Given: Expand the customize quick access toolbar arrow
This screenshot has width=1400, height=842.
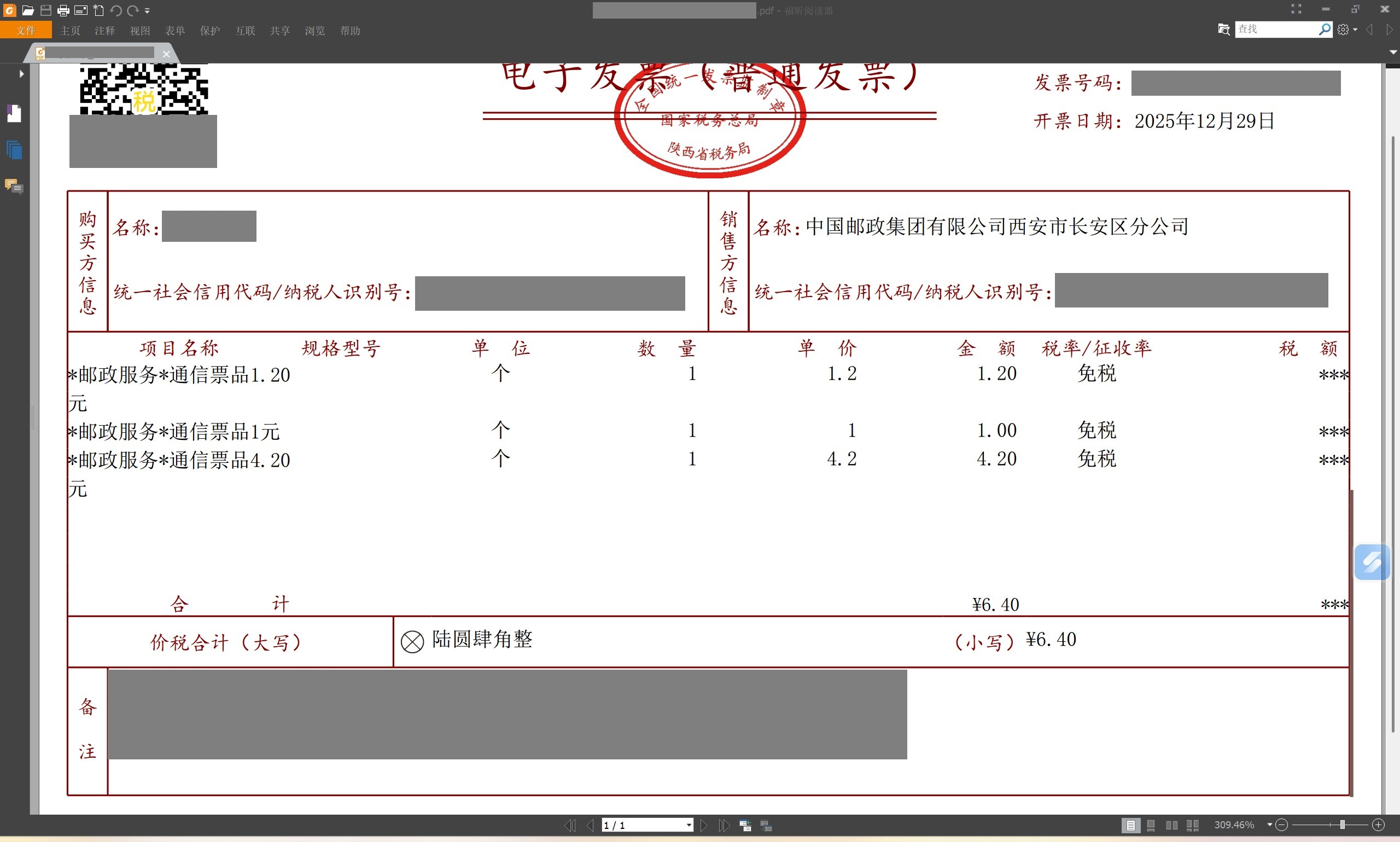Looking at the screenshot, I should [148, 10].
